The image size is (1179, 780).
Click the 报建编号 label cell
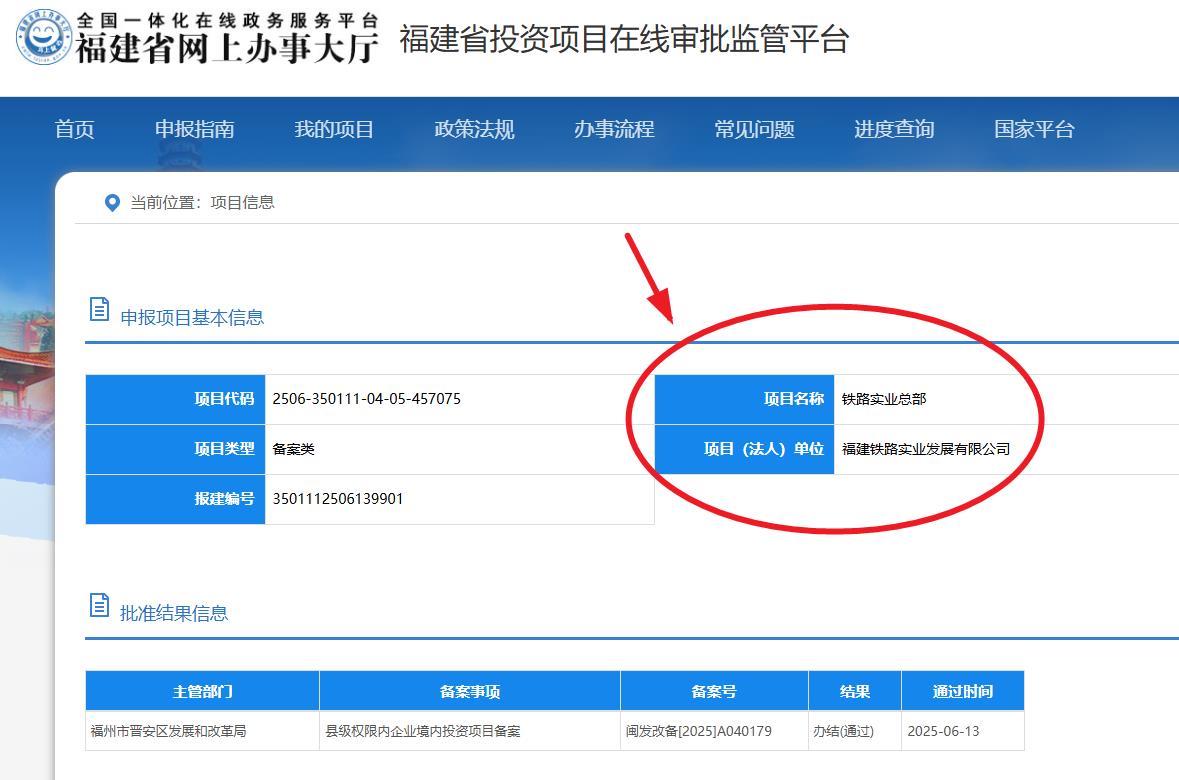[x=175, y=499]
